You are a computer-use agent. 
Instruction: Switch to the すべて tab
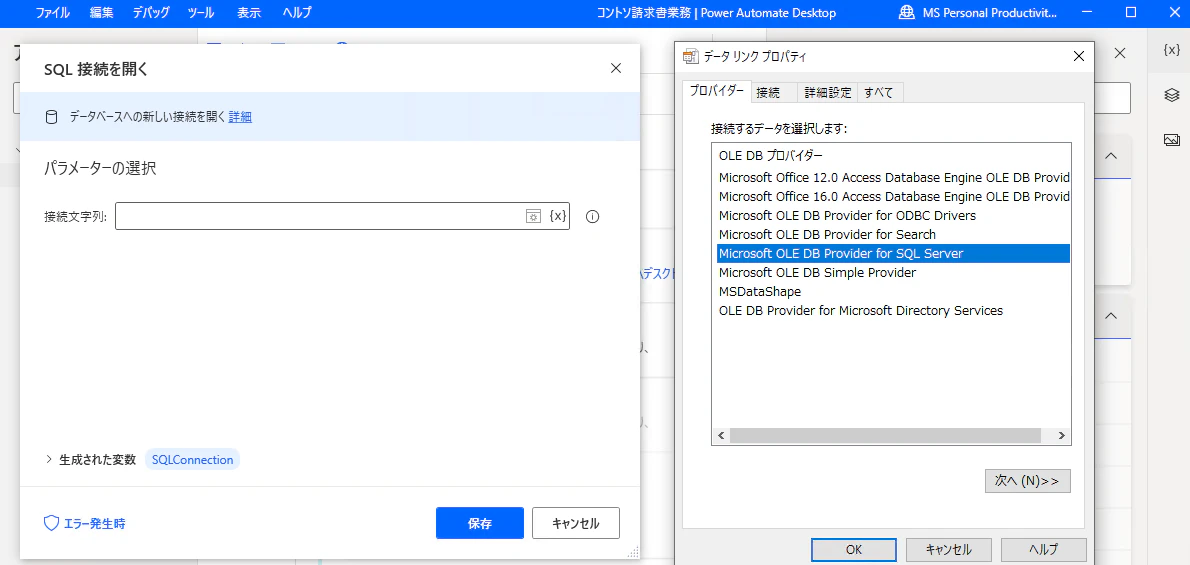879,93
